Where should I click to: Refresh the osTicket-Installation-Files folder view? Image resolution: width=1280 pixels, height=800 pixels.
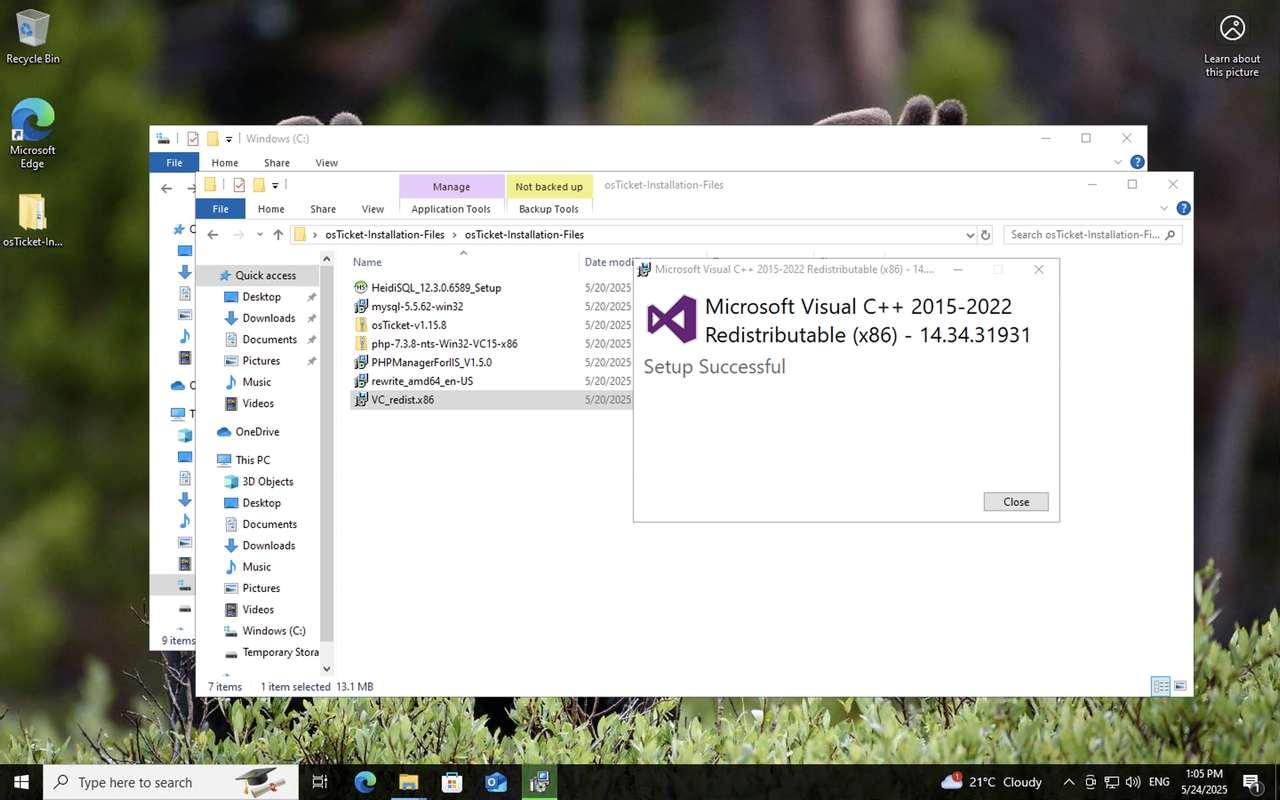coord(985,235)
